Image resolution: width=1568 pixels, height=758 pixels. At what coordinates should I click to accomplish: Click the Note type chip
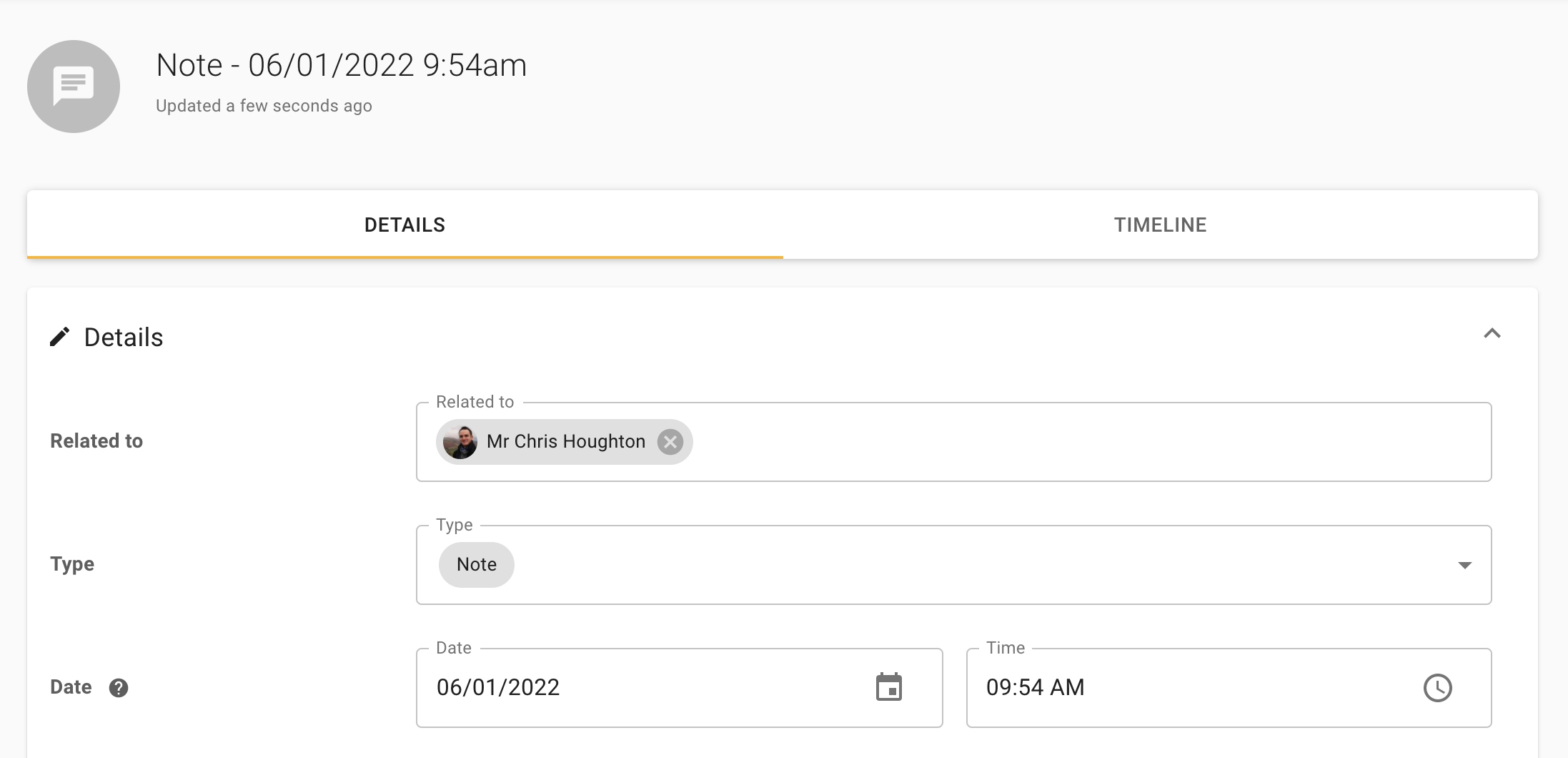coord(475,564)
